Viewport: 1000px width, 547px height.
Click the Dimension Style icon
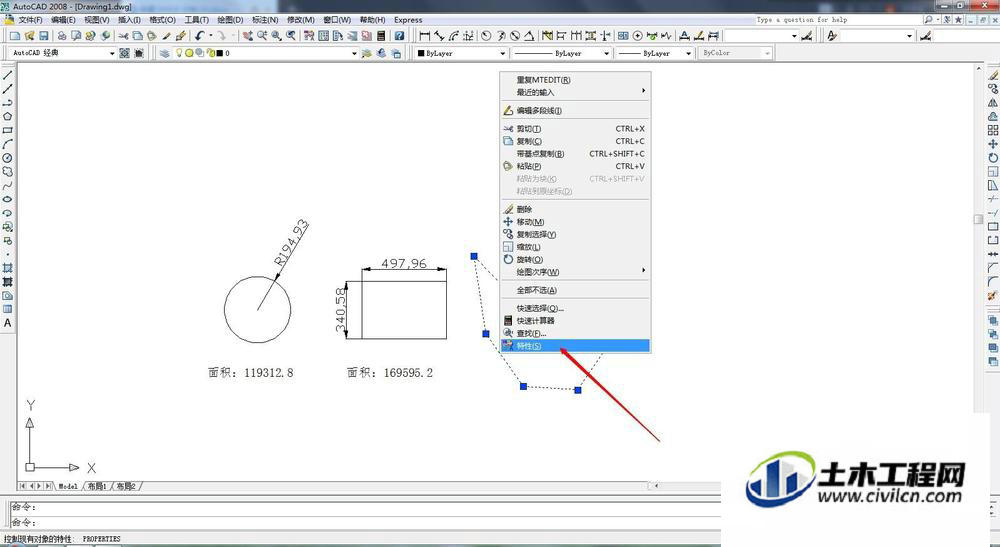tap(806, 36)
